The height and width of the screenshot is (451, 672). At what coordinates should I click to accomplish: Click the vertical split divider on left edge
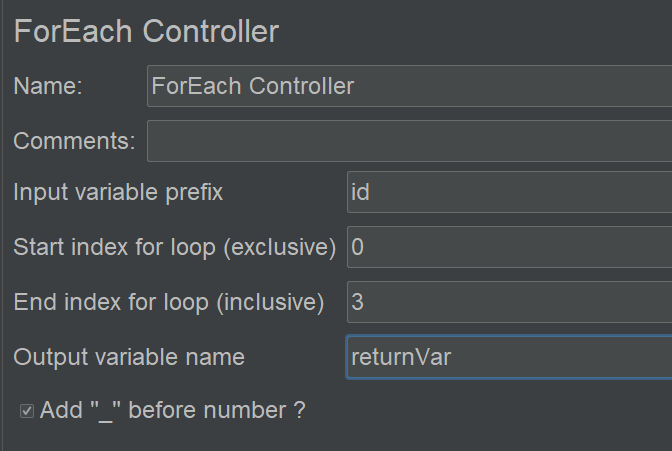coord(2,226)
